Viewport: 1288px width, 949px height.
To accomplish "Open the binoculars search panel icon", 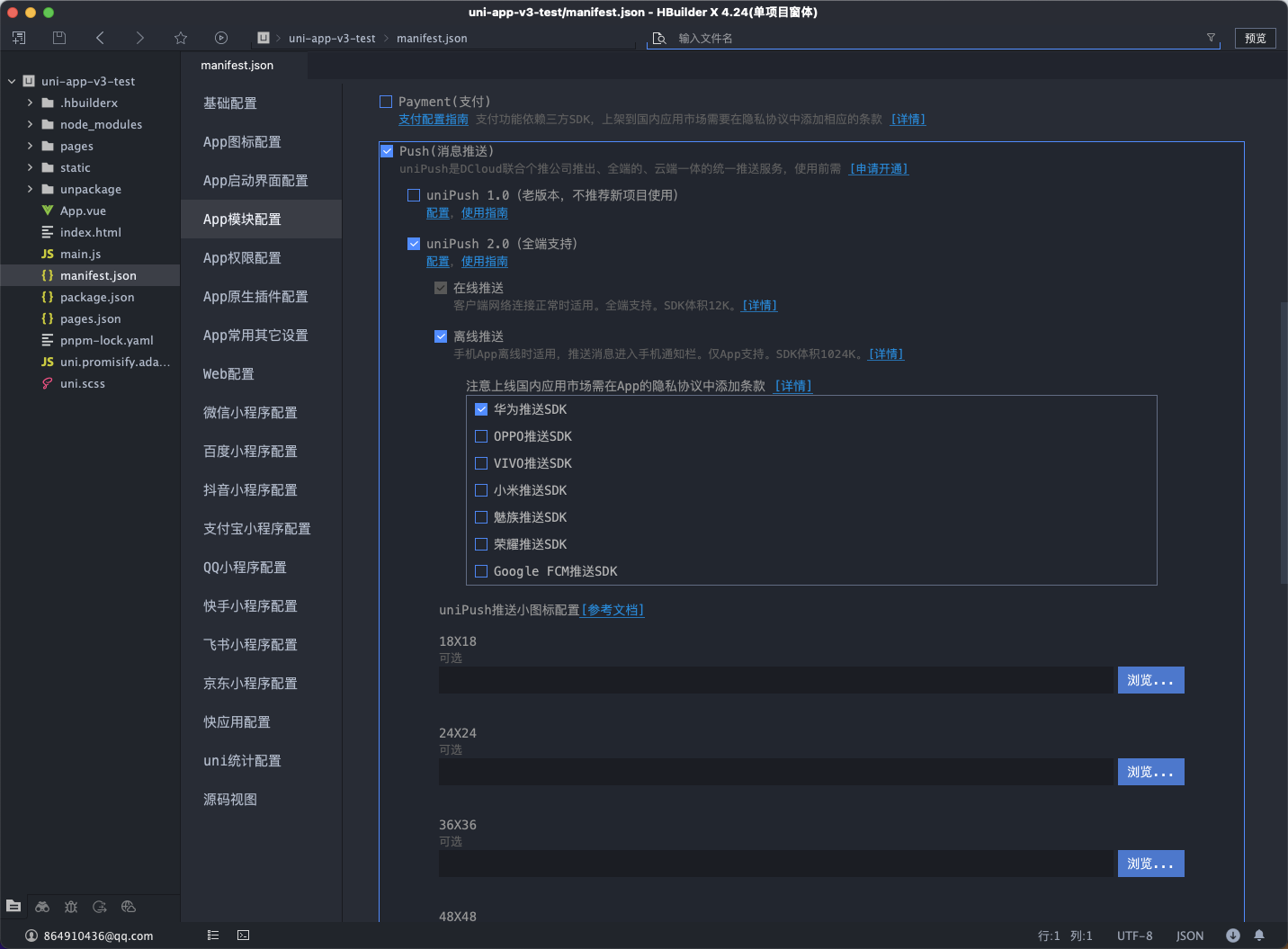I will [42, 906].
